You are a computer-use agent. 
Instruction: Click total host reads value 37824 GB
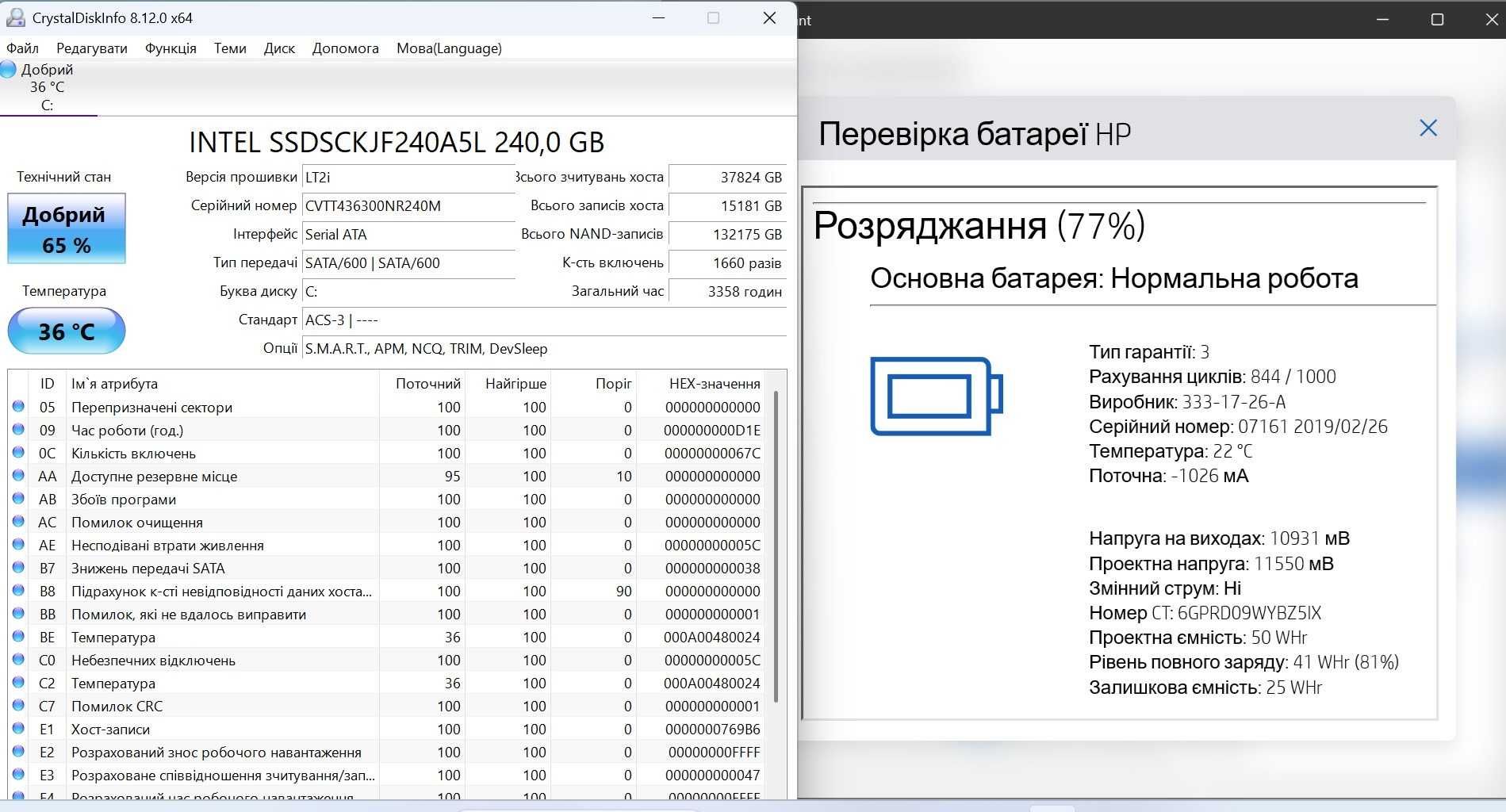[x=727, y=178]
